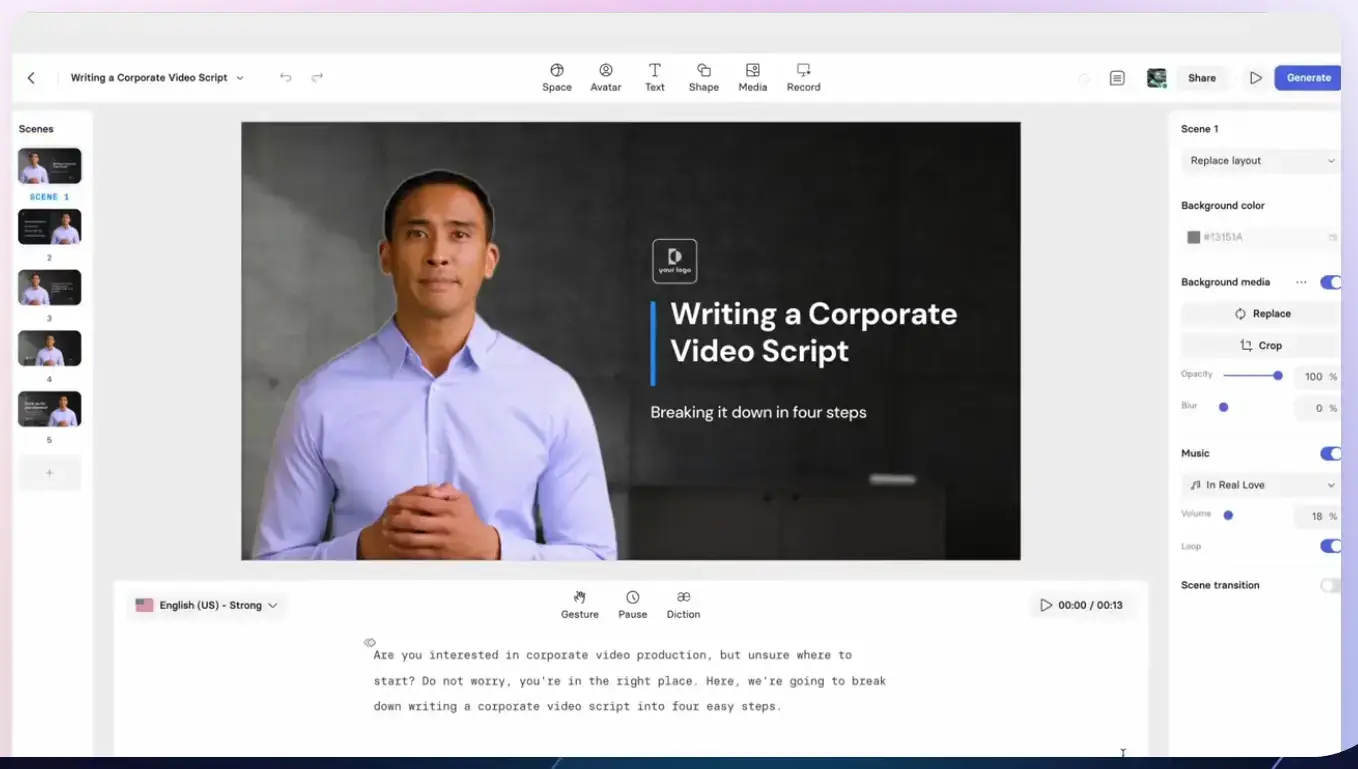Turn off the Music toggle
1358x769 pixels.
(x=1331, y=453)
